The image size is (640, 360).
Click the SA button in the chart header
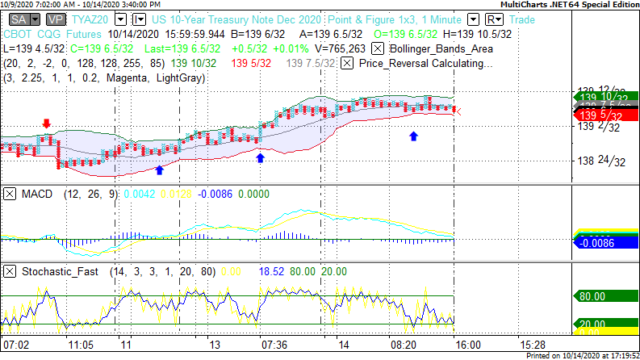point(19,20)
